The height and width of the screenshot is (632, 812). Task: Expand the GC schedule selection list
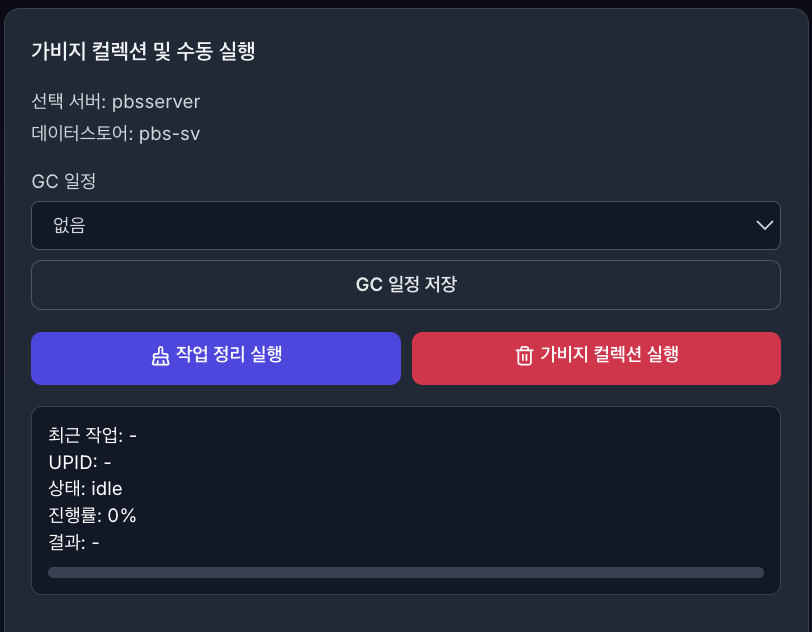coord(405,225)
